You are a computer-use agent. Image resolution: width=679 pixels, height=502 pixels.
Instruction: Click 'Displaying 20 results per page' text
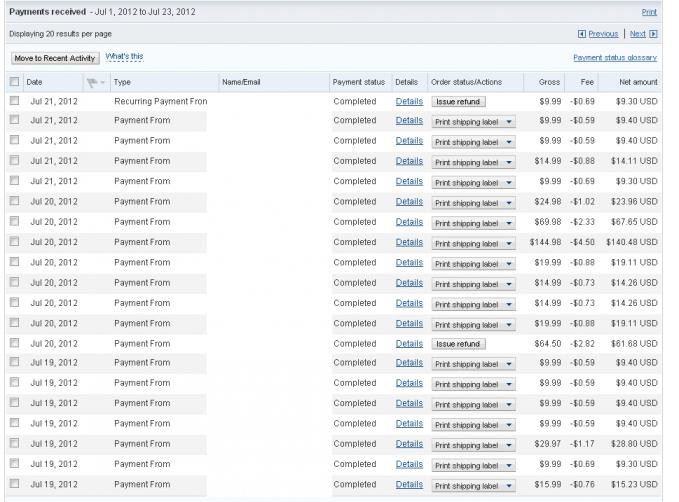(61, 34)
